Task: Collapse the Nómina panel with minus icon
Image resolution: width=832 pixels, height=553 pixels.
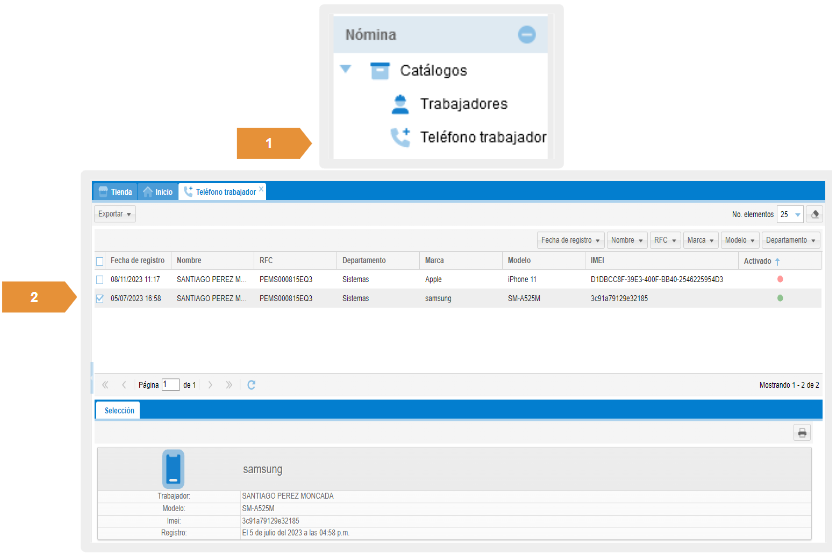Action: pyautogui.click(x=526, y=35)
